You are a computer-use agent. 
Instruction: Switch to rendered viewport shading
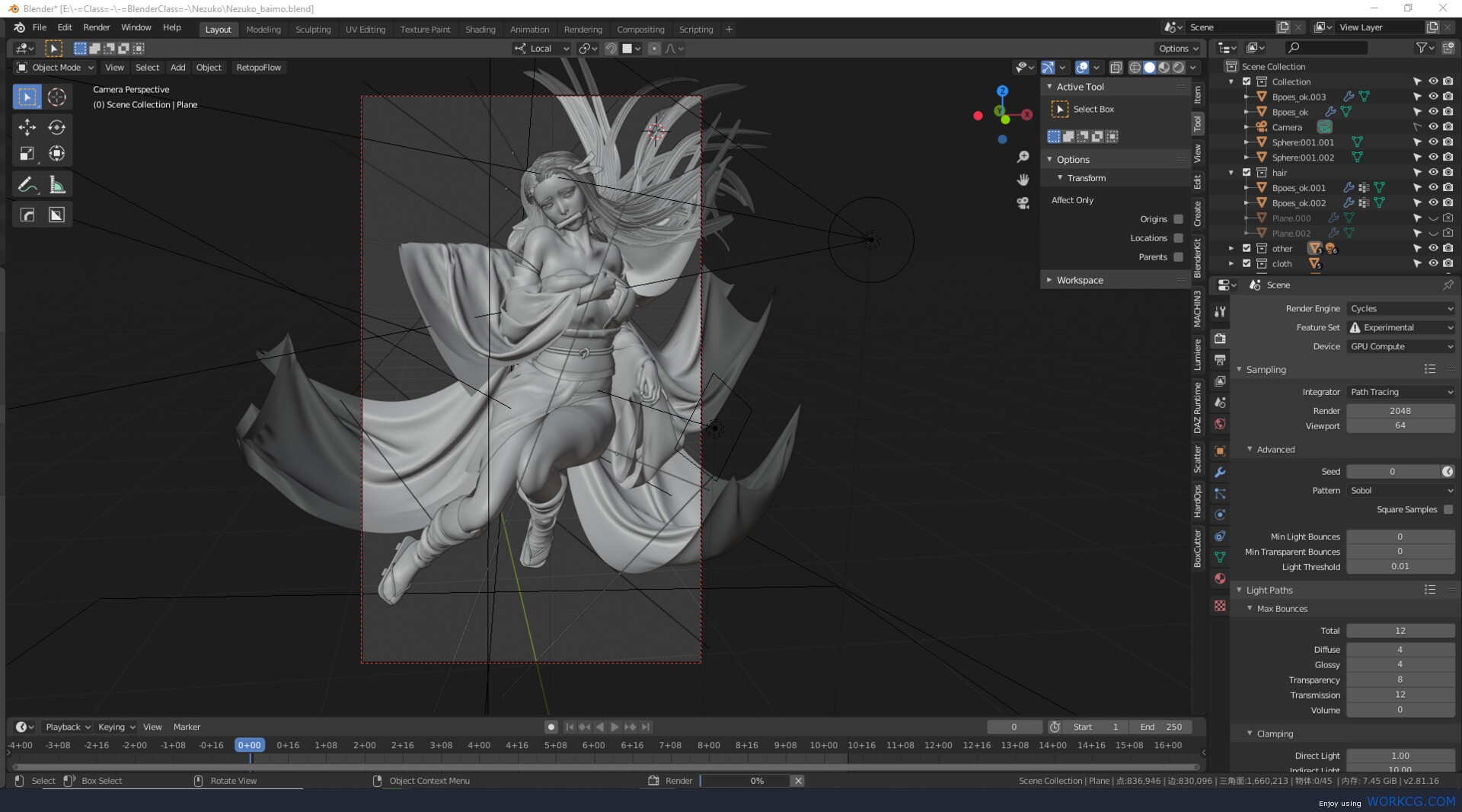1179,68
